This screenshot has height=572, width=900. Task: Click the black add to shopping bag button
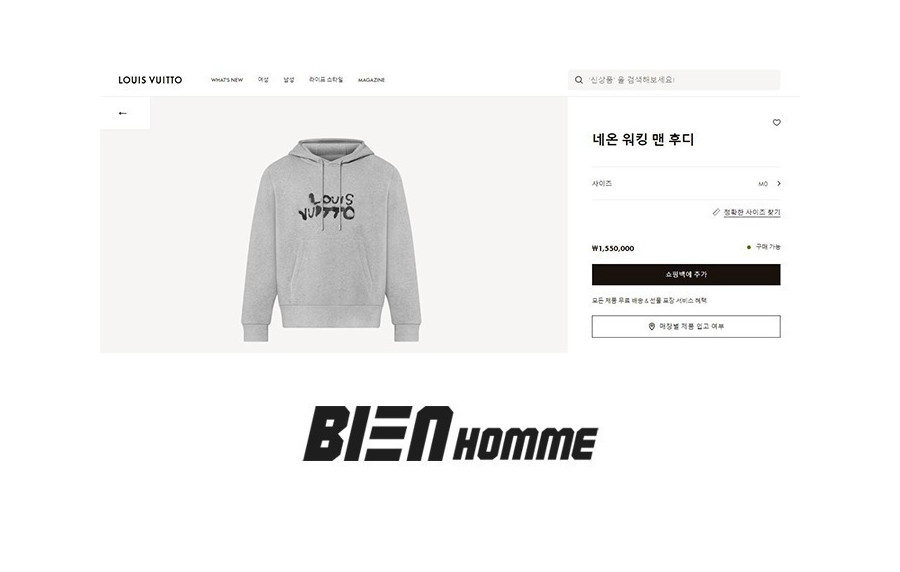click(x=686, y=274)
